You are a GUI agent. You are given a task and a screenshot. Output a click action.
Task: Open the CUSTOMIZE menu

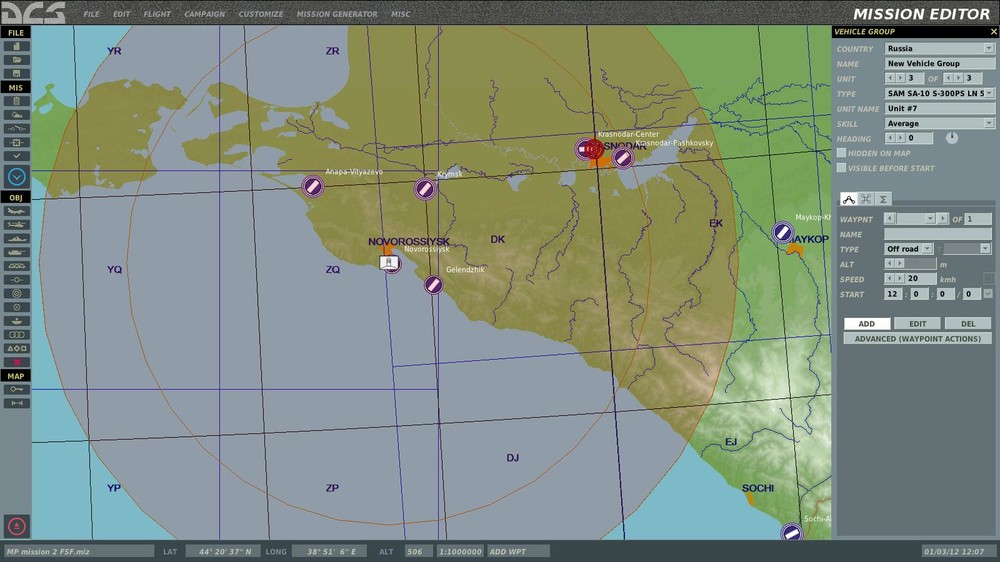click(x=261, y=13)
